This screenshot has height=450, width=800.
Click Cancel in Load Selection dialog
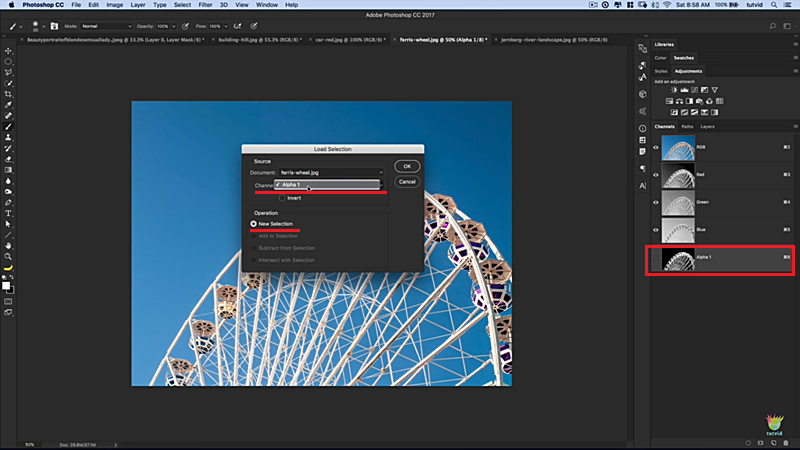(407, 182)
